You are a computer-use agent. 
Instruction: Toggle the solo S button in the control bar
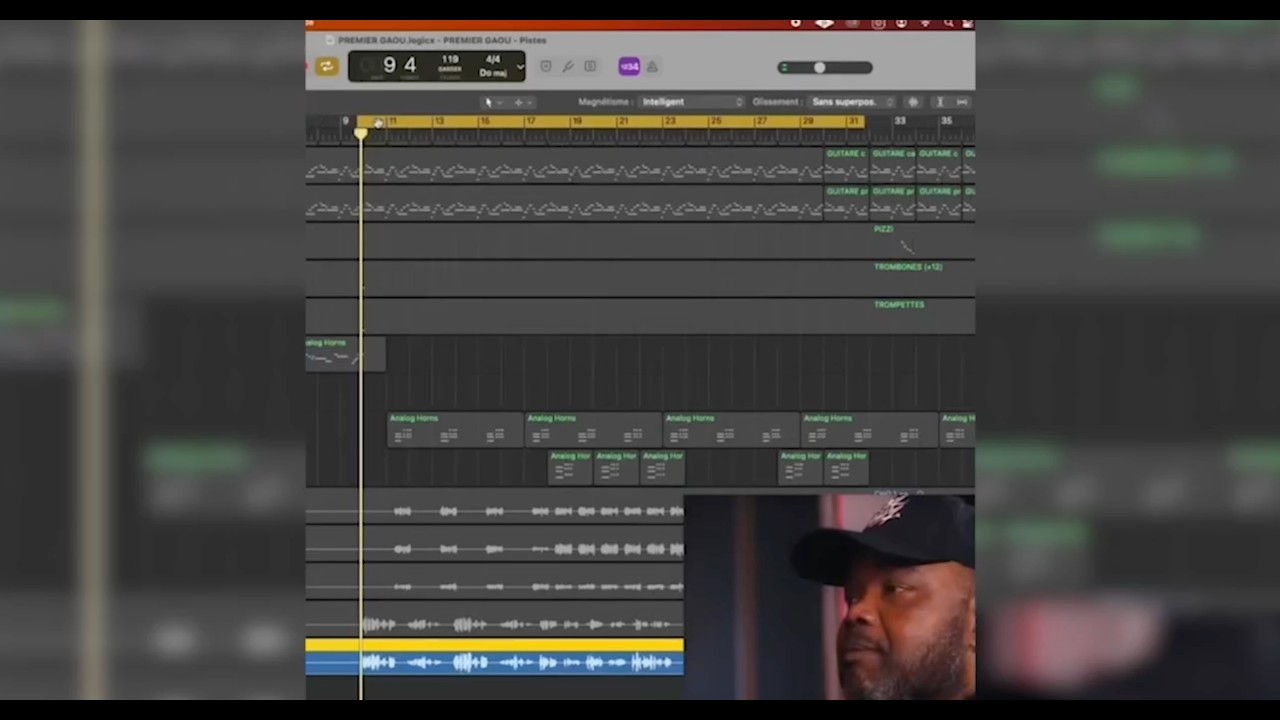click(590, 67)
